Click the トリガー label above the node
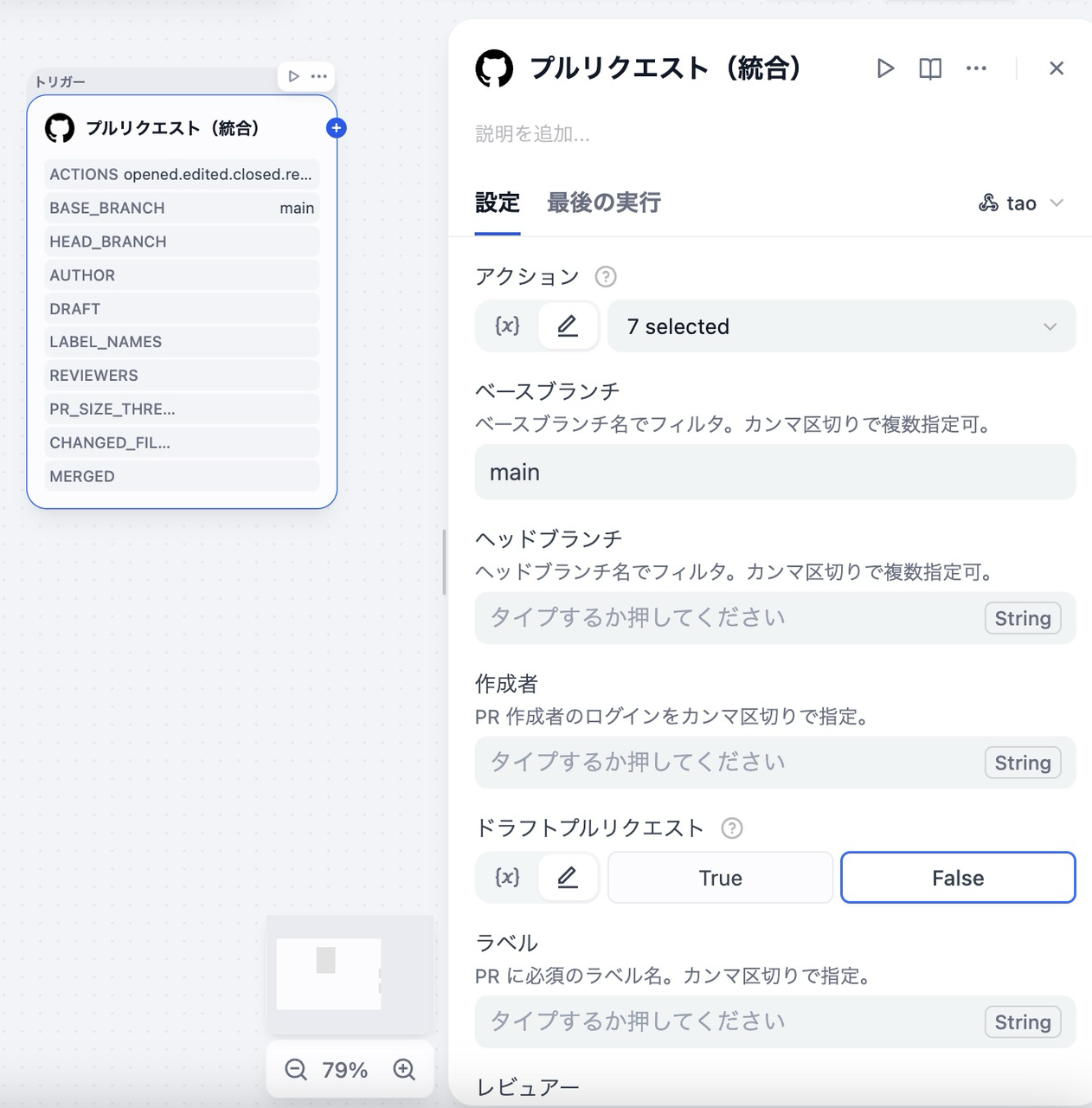The image size is (1092, 1108). [x=60, y=81]
